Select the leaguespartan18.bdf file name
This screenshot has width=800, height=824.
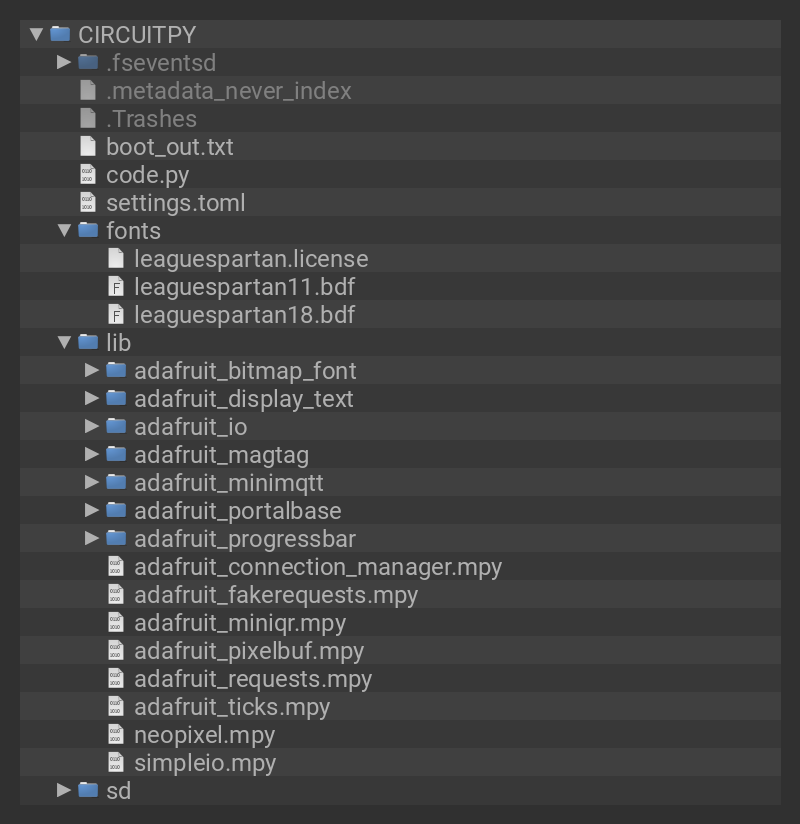244,315
